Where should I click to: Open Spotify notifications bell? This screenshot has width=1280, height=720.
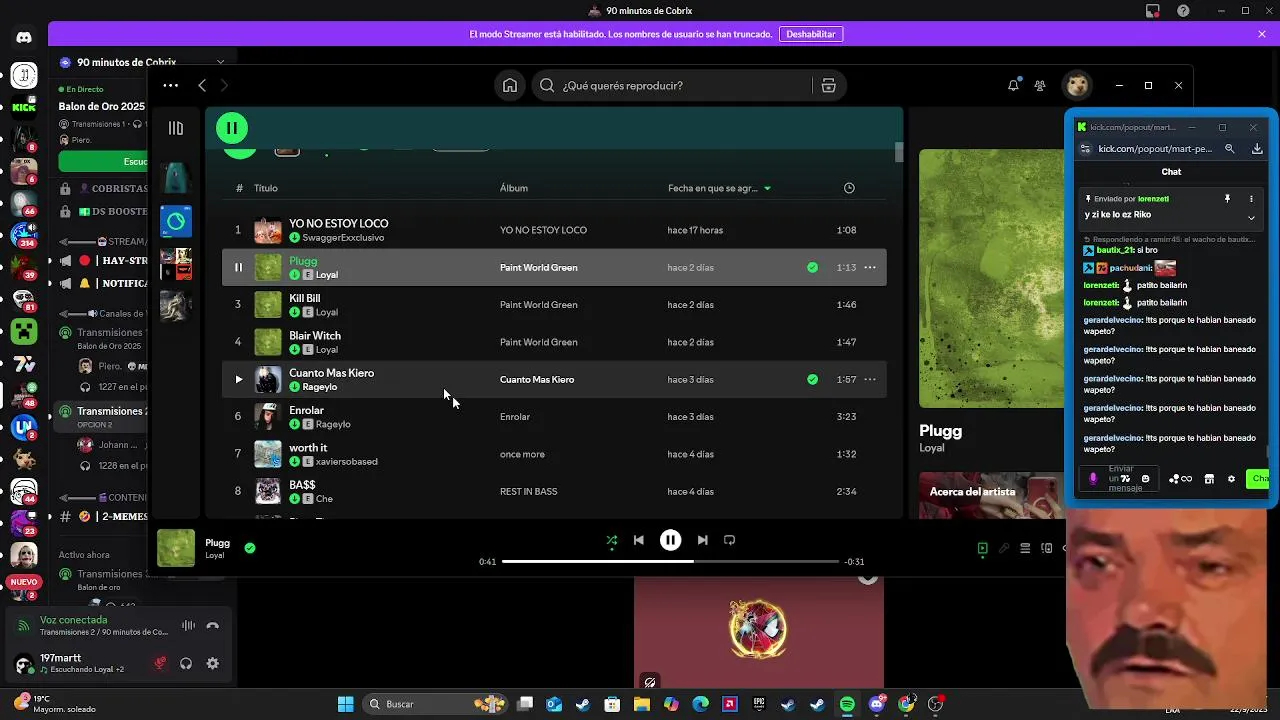[x=1013, y=86]
